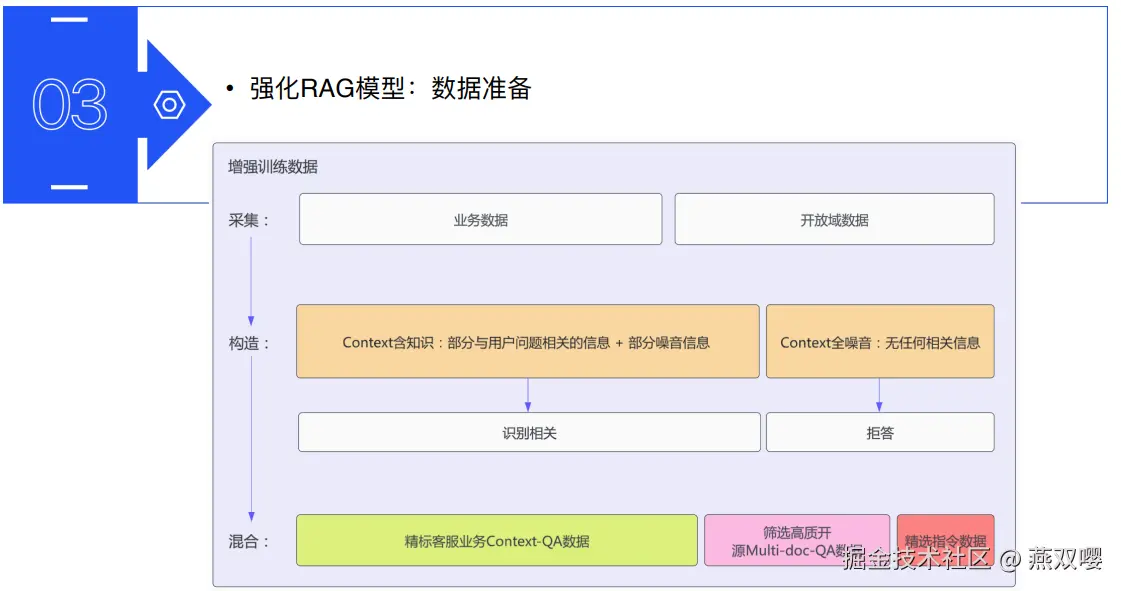Click the 采集： stage label
Viewport: 1121px width, 591px height.
(249, 220)
